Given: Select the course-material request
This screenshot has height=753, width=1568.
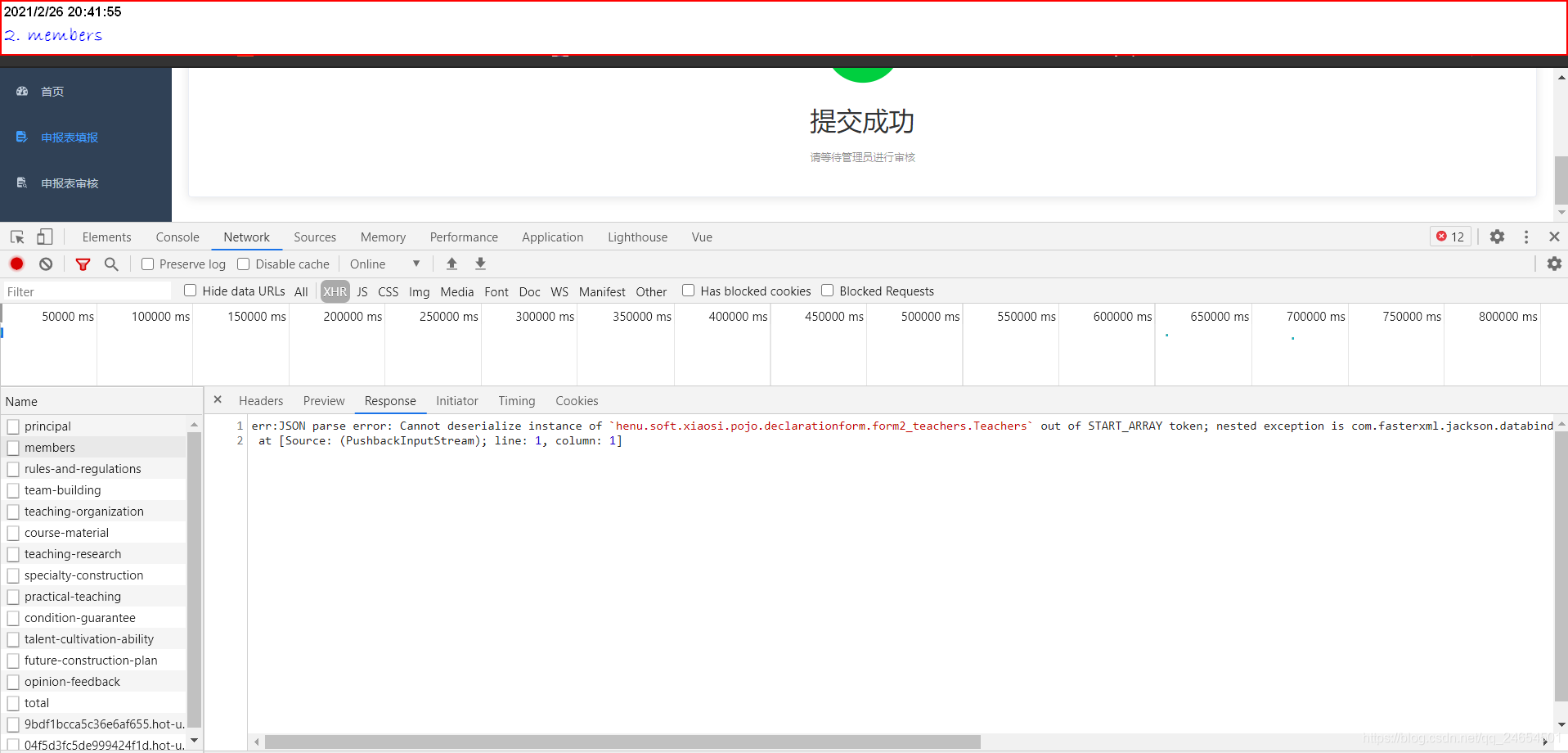Looking at the screenshot, I should click(x=94, y=532).
